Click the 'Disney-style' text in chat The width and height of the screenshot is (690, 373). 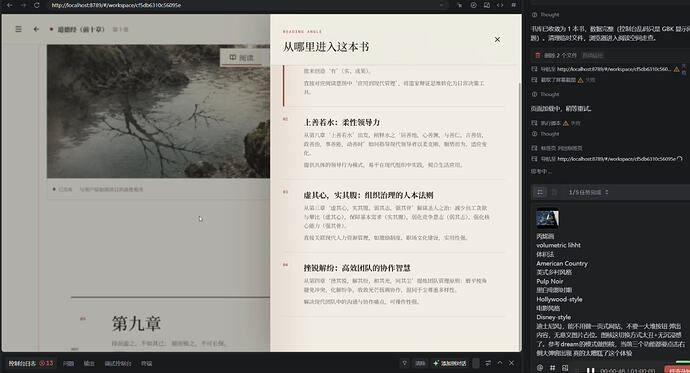(x=553, y=317)
